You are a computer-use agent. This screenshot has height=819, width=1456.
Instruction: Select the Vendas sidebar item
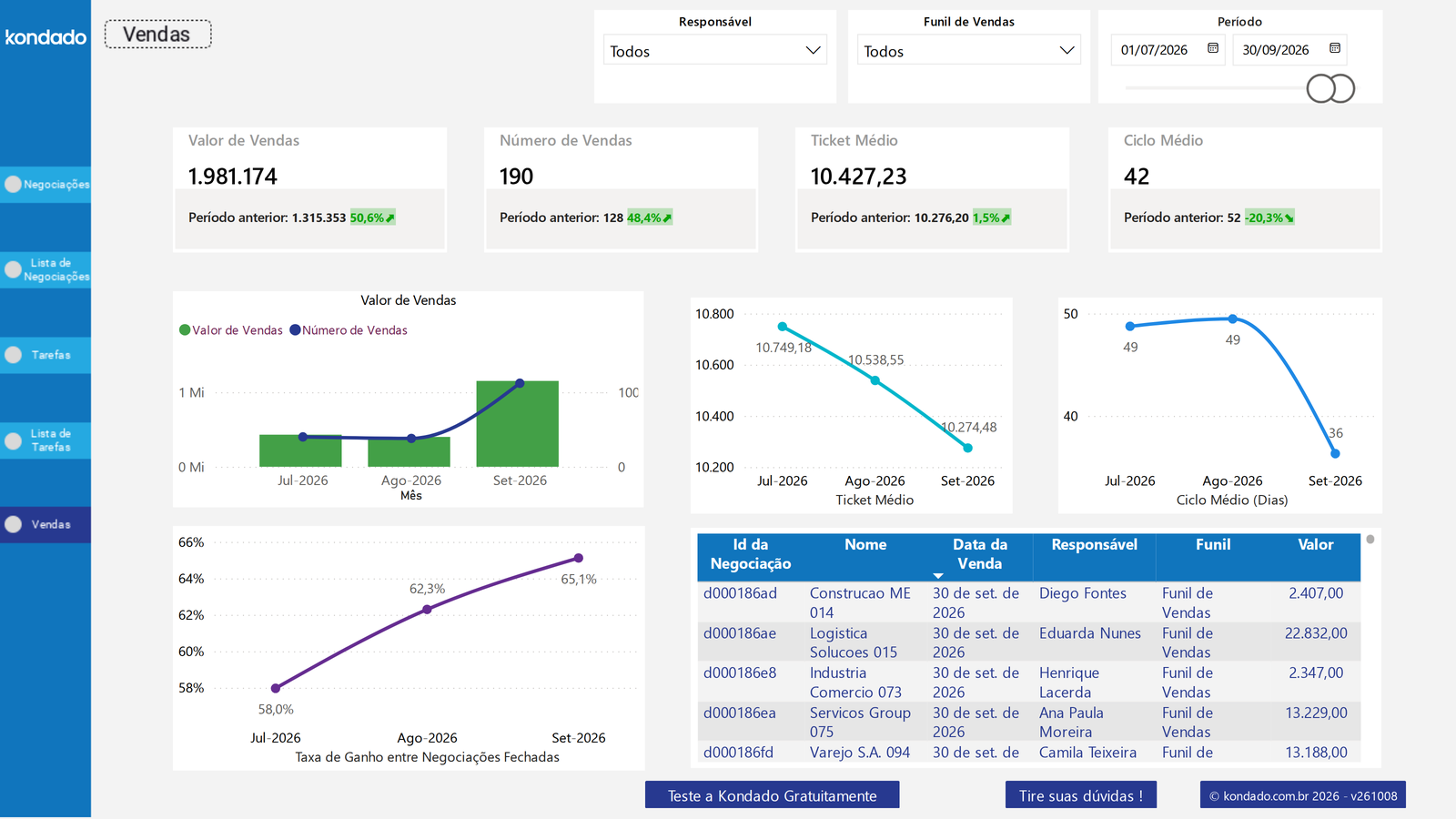point(45,524)
